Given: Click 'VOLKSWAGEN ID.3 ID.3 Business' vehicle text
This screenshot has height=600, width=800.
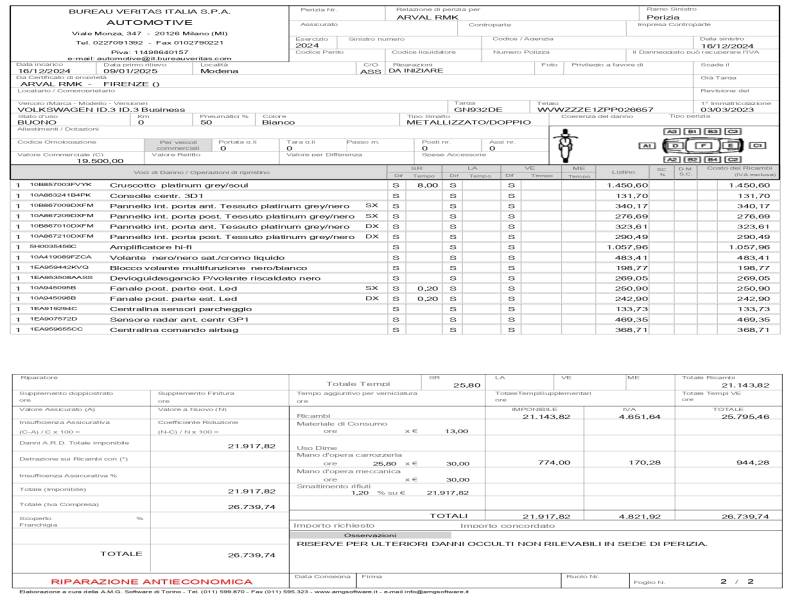Looking at the screenshot, I should (x=101, y=110).
